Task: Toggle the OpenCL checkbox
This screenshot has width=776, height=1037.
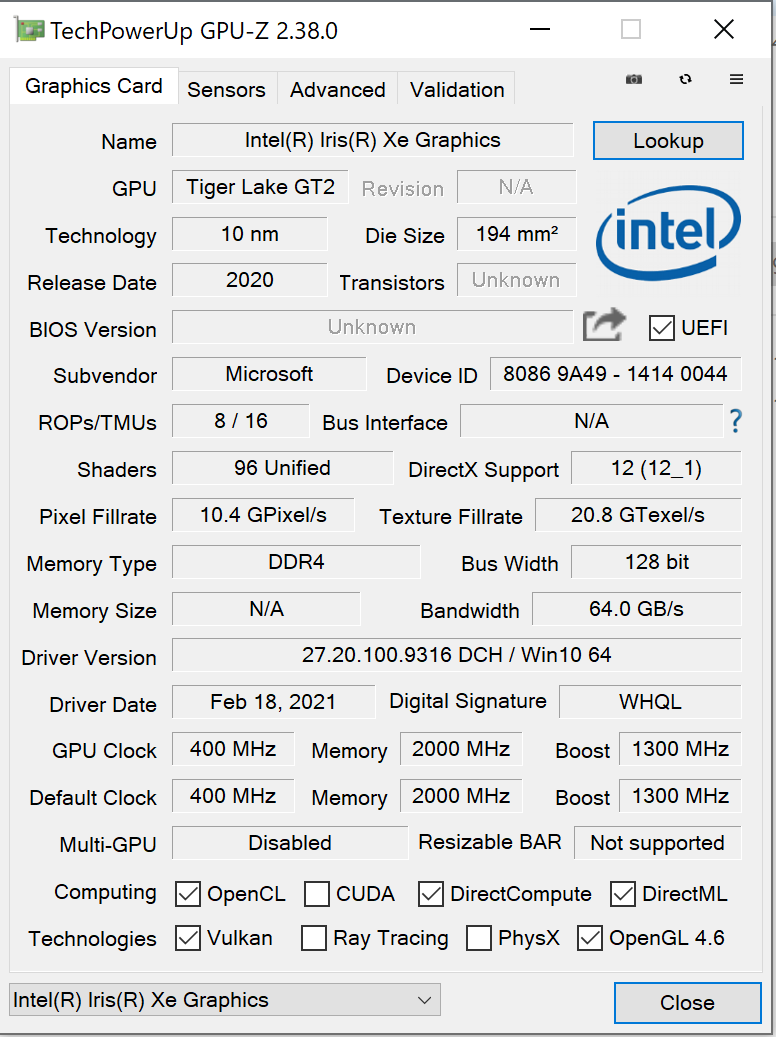Action: pyautogui.click(x=188, y=894)
